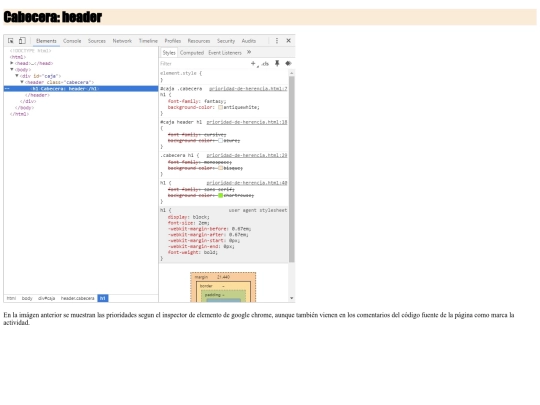540x405 pixels.
Task: Open source link prioridad-de-herencia.html:7
Action: [x=248, y=89]
